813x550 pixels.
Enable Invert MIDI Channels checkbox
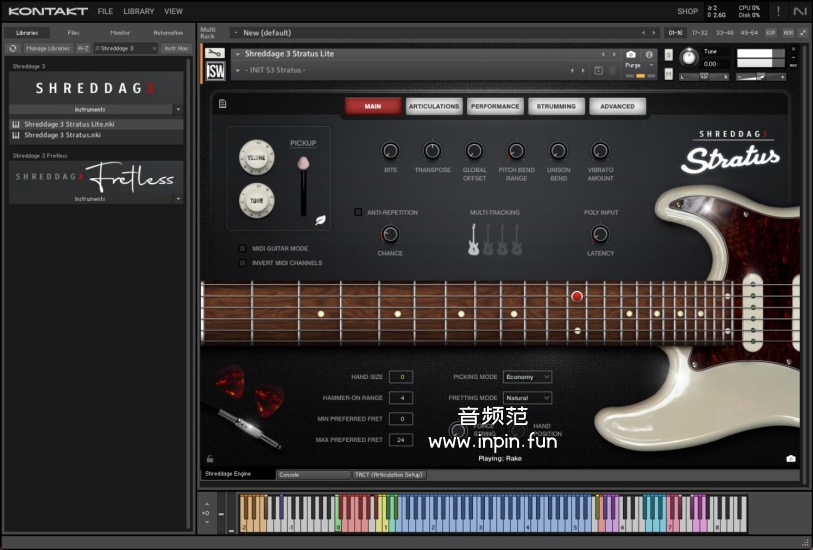(x=242, y=263)
